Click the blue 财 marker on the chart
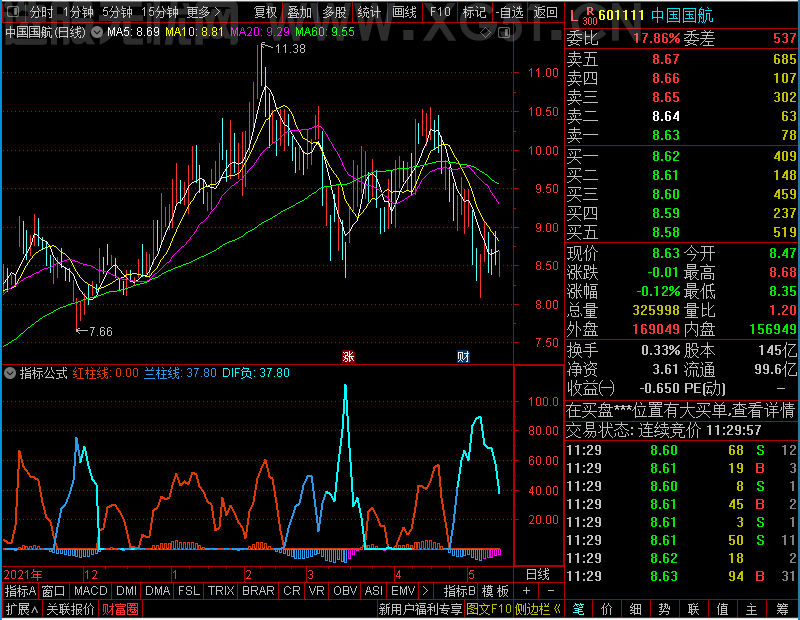Screen dimensions: 800x620 [463, 356]
